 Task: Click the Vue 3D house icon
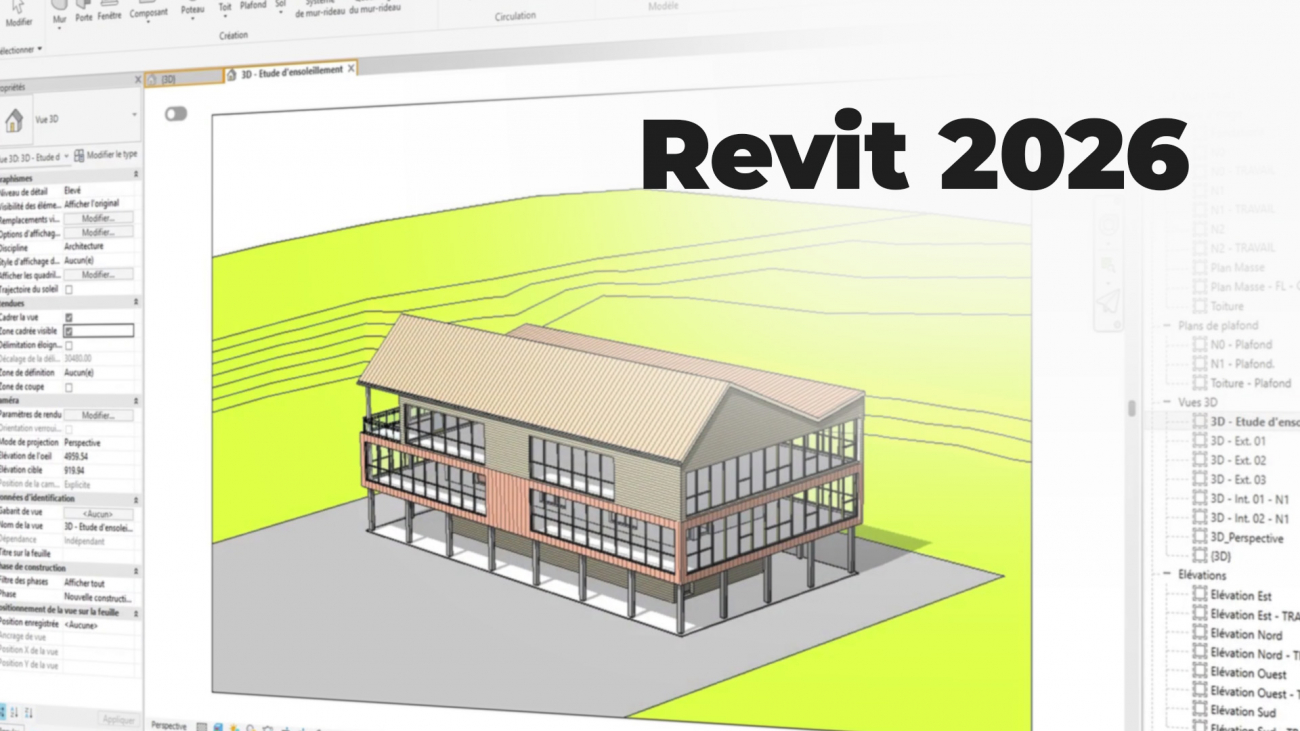tap(14, 121)
